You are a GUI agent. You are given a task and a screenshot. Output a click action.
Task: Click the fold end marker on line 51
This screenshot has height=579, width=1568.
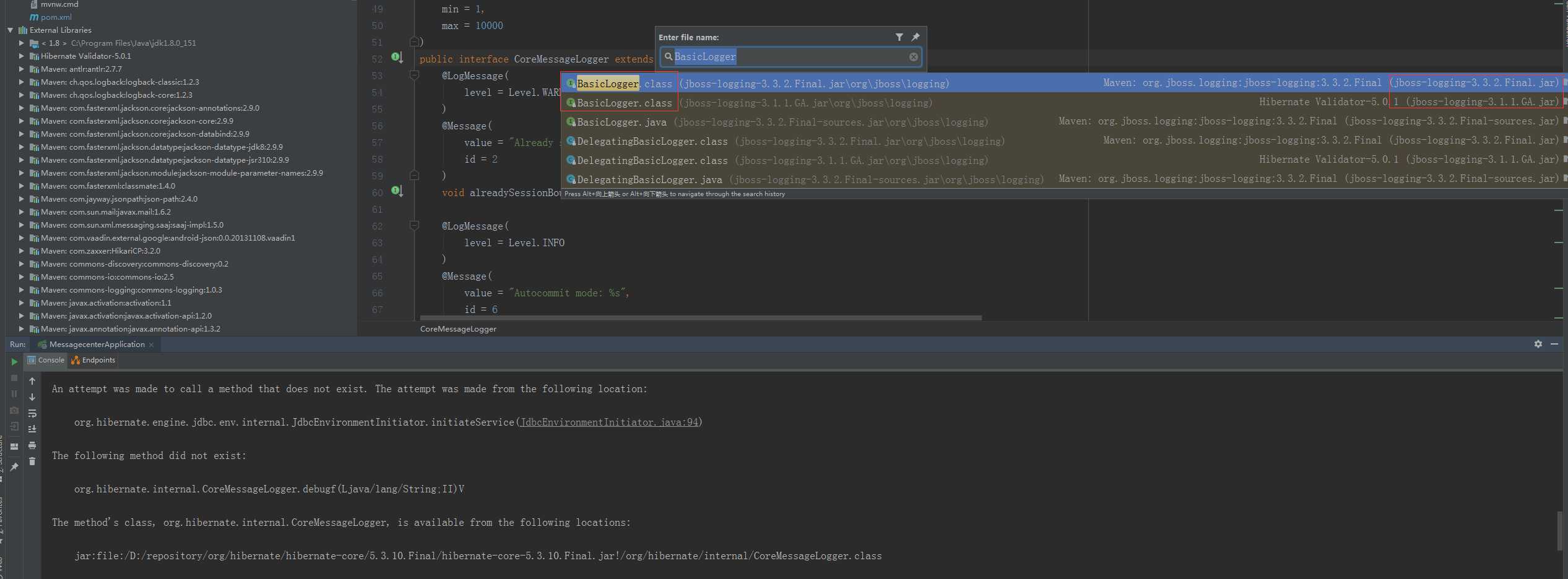tap(414, 42)
